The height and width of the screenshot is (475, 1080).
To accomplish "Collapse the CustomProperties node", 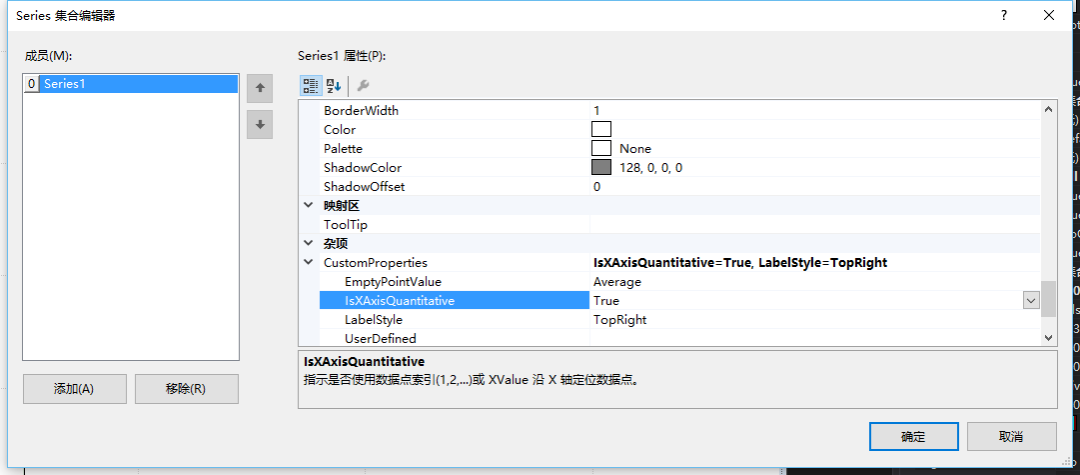I will pyautogui.click(x=308, y=262).
